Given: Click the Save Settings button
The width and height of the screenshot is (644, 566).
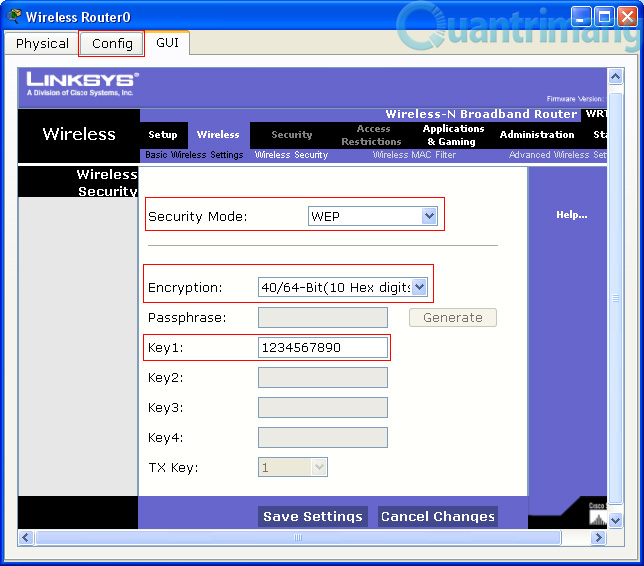Looking at the screenshot, I should [x=312, y=517].
